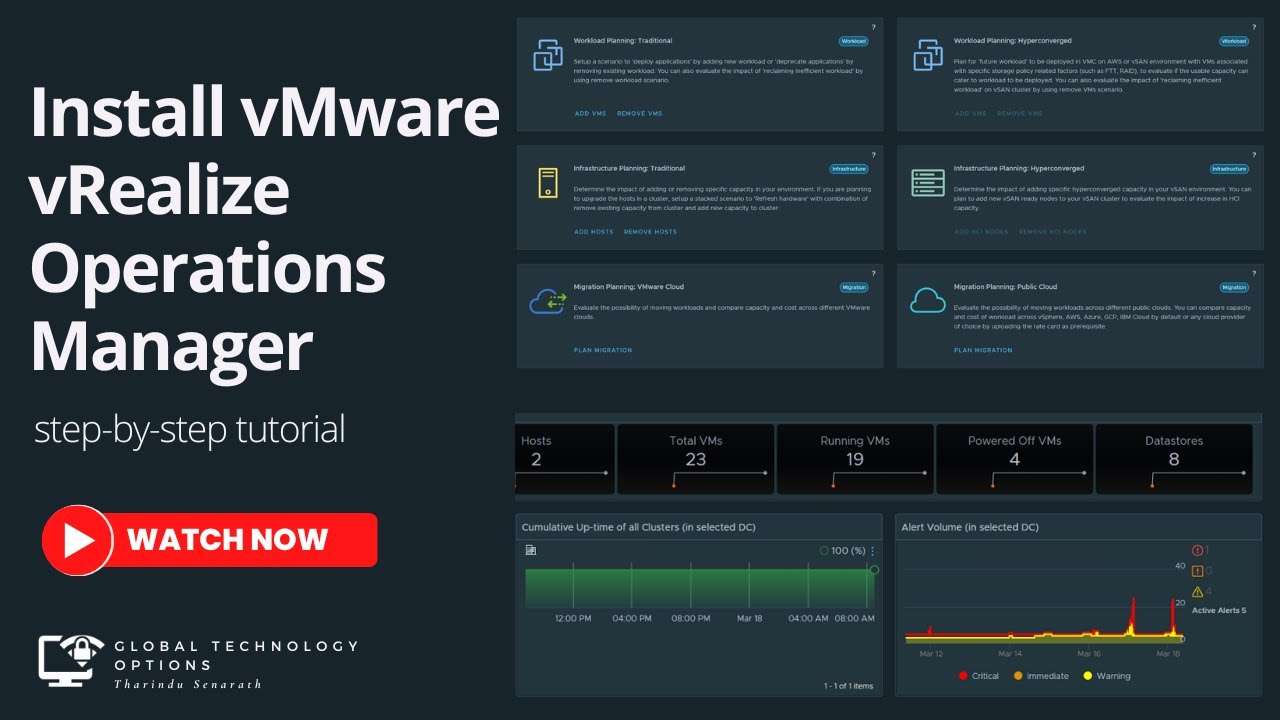Toggle the Warning legend entry

tap(1106, 676)
